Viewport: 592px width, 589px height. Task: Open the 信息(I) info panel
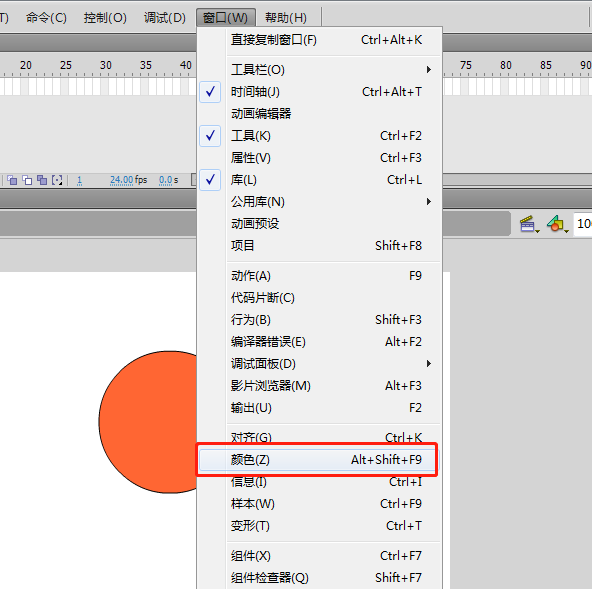[x=319, y=482]
